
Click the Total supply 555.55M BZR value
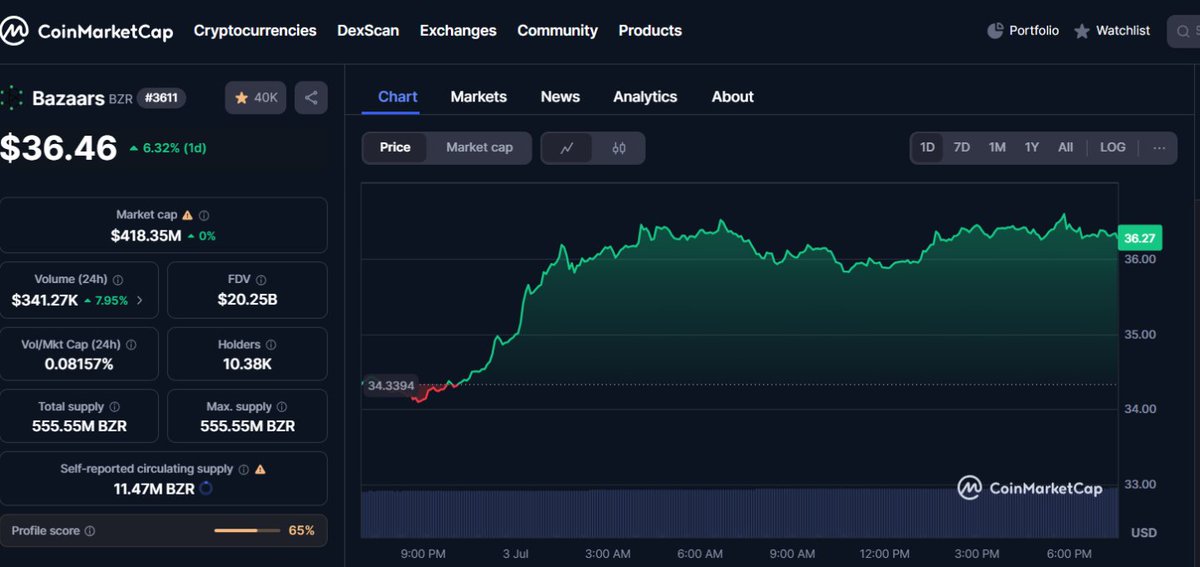point(79,426)
